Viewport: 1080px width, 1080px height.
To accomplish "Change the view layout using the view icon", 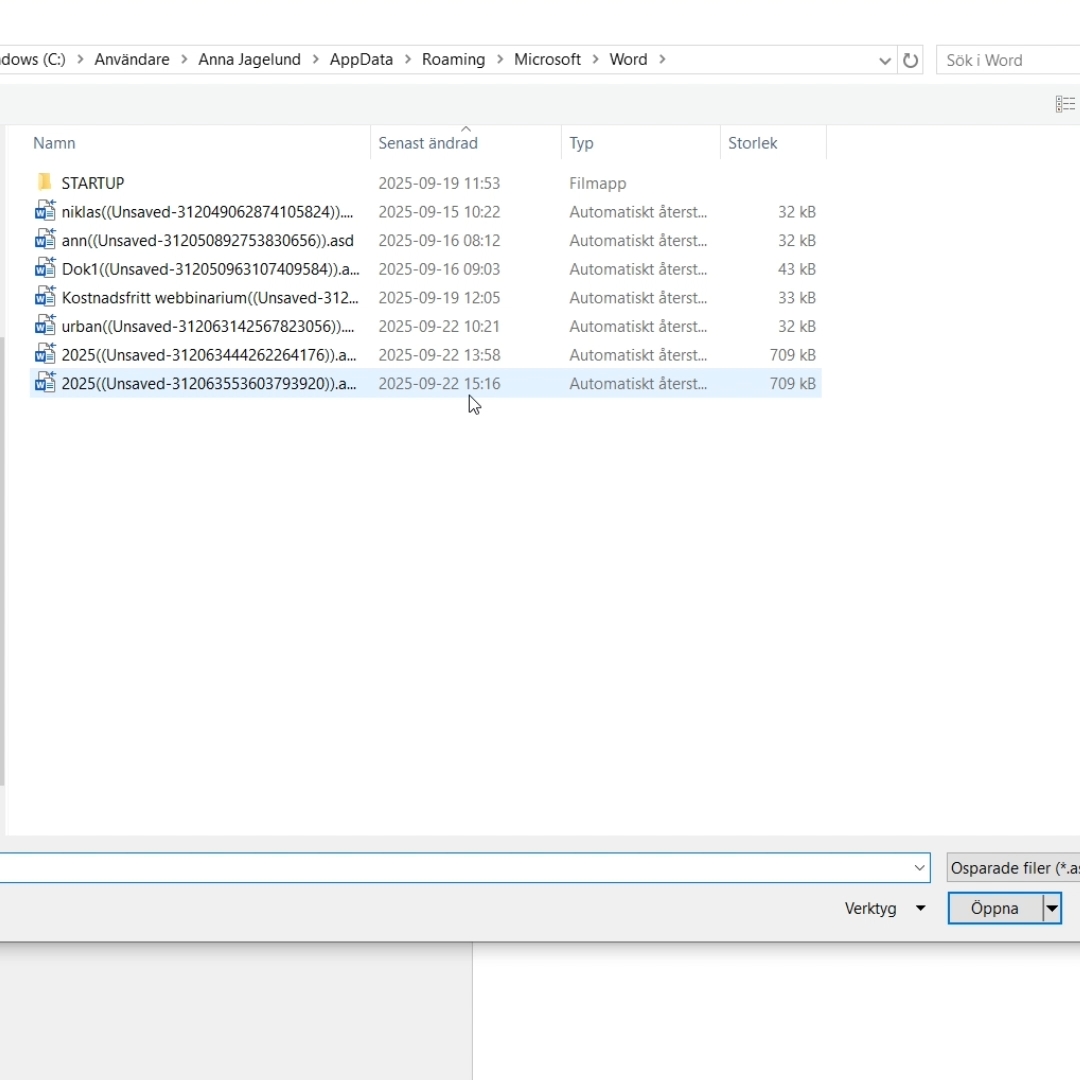I will (x=1065, y=104).
